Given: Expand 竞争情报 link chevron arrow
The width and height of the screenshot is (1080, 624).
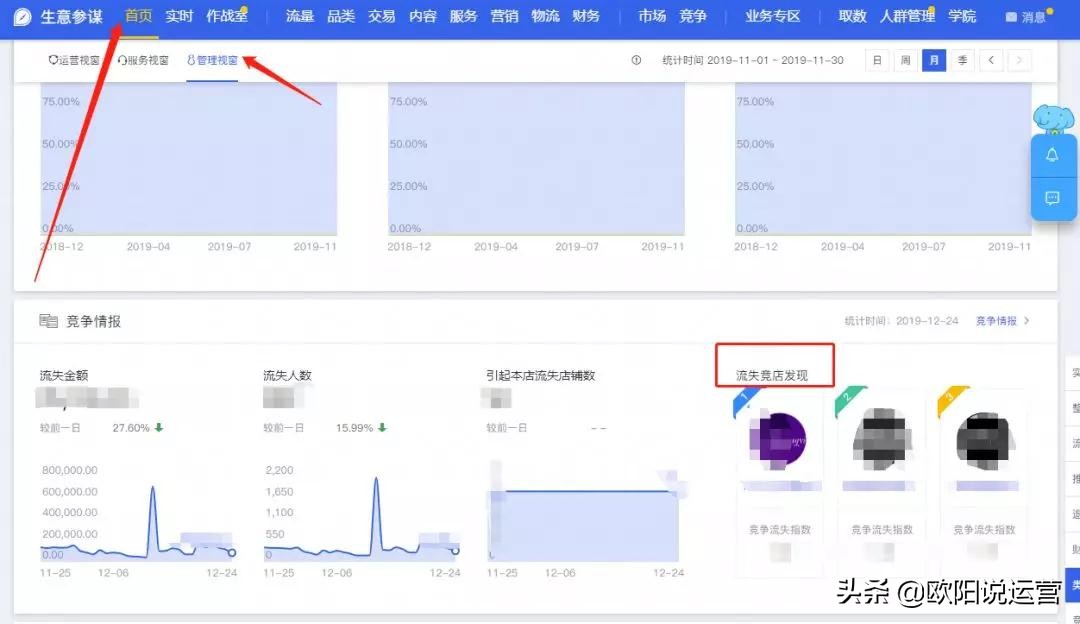Looking at the screenshot, I should tap(1026, 321).
